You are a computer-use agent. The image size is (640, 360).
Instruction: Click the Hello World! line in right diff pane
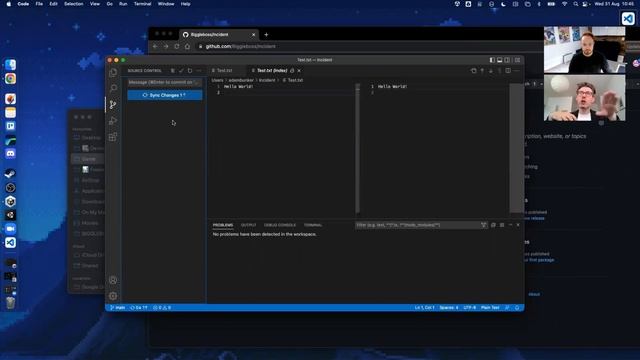click(x=392, y=87)
